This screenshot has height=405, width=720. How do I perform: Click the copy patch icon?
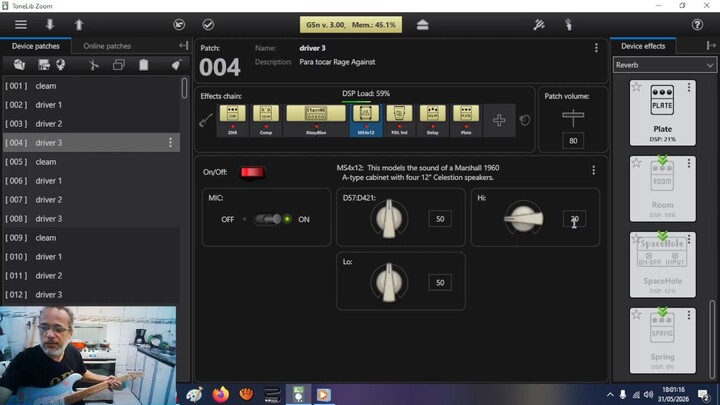coord(118,65)
